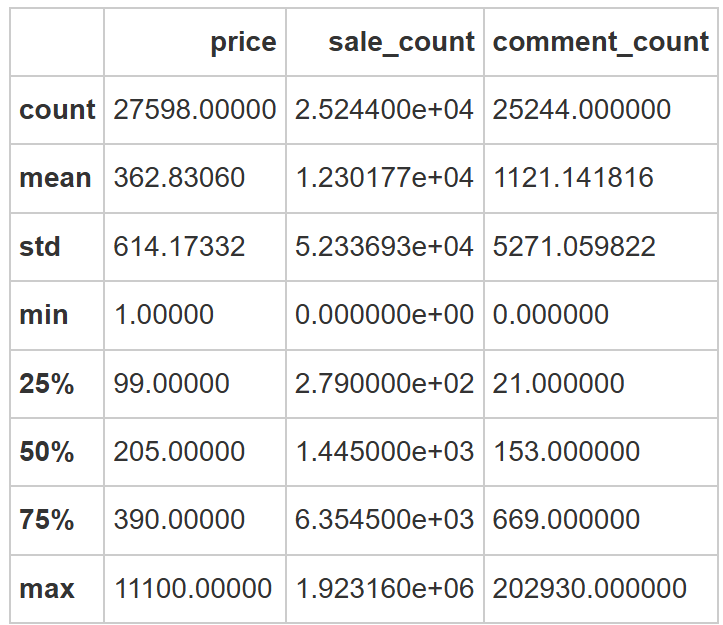
Task: Click the 25% row label
Action: coord(47,383)
